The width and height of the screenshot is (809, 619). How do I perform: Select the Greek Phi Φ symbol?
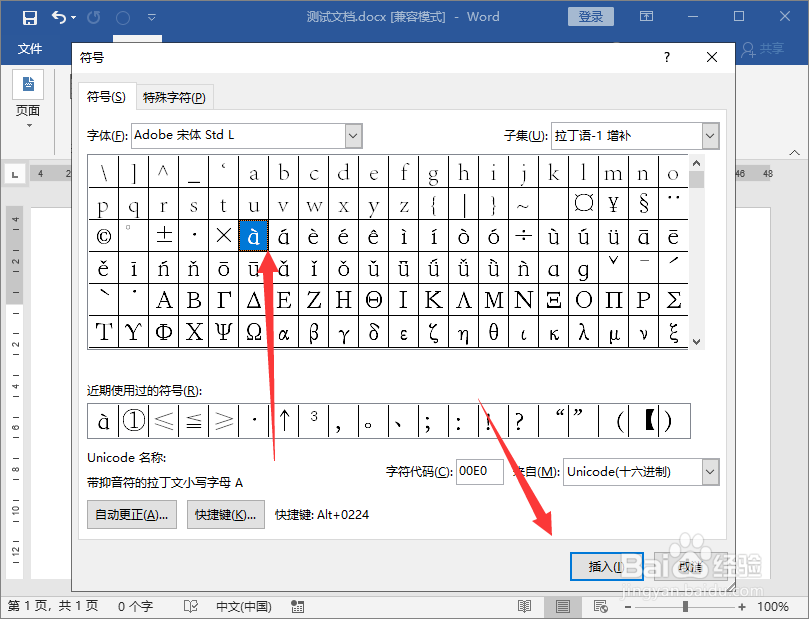(x=164, y=332)
